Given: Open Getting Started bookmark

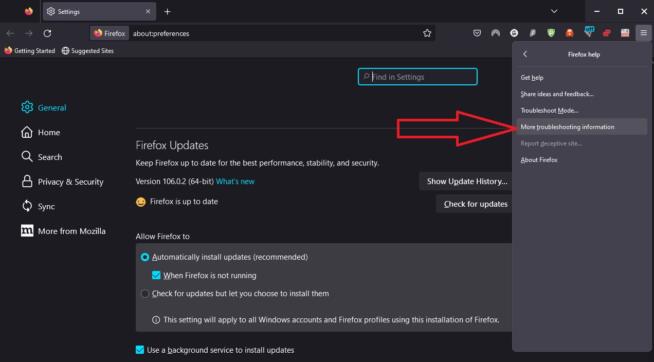Looking at the screenshot, I should [x=30, y=51].
